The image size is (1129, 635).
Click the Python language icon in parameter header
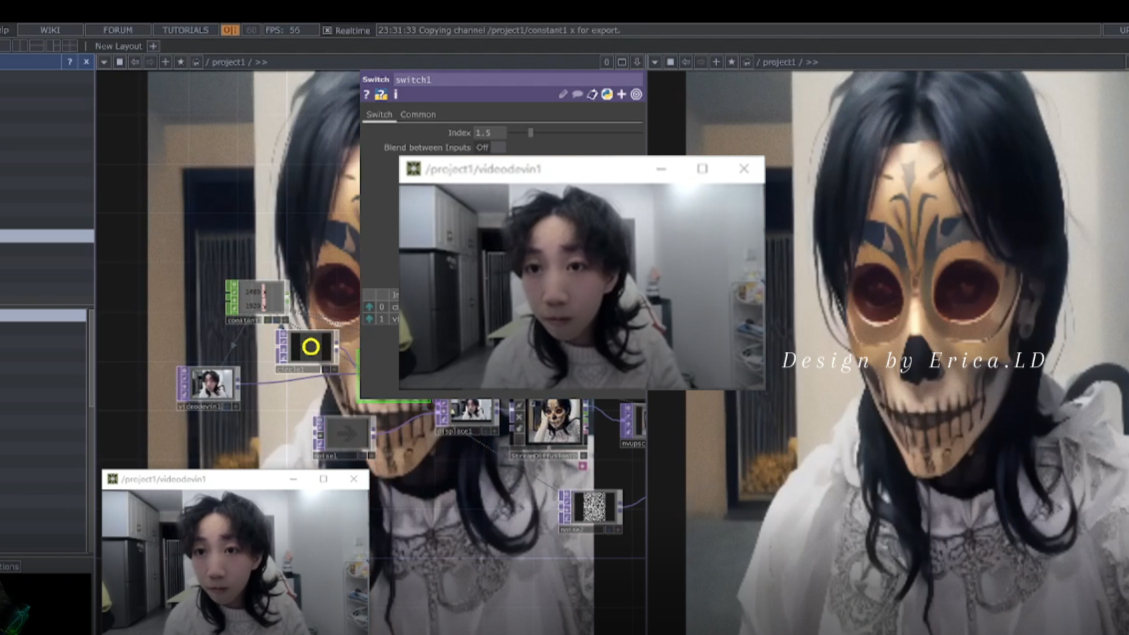pyautogui.click(x=607, y=94)
